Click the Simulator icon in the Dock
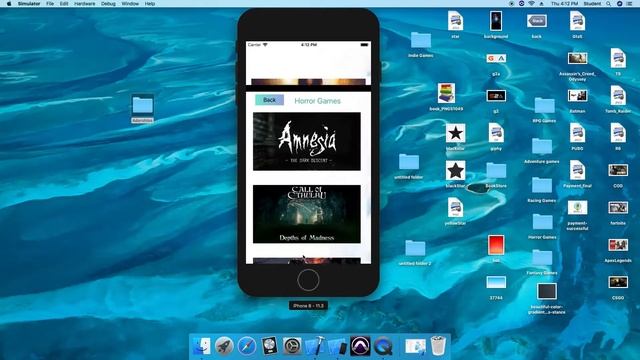The image size is (640, 360). click(337, 346)
